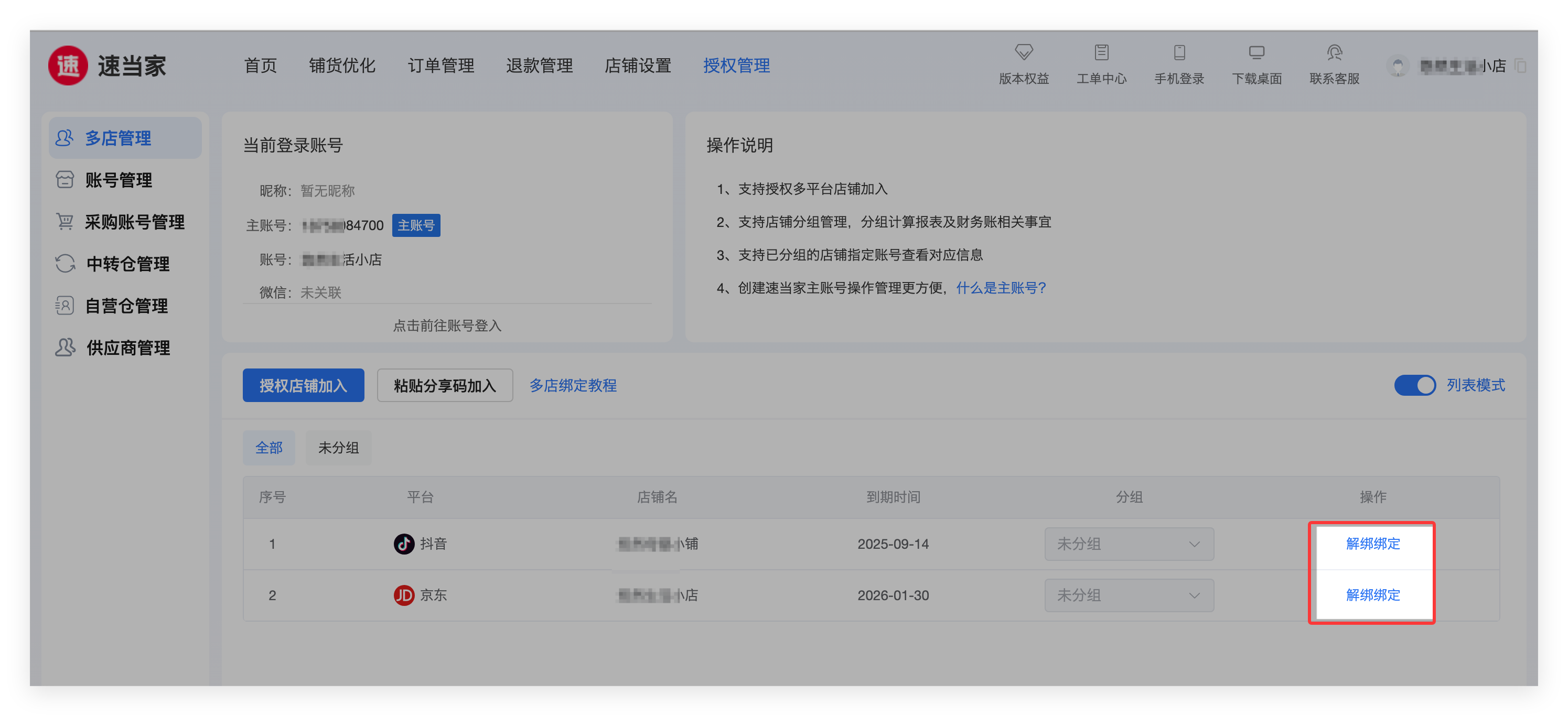Expand 分组 dropdown for 京东 shop
Image resolution: width=1568 pixels, height=716 pixels.
tap(1129, 595)
